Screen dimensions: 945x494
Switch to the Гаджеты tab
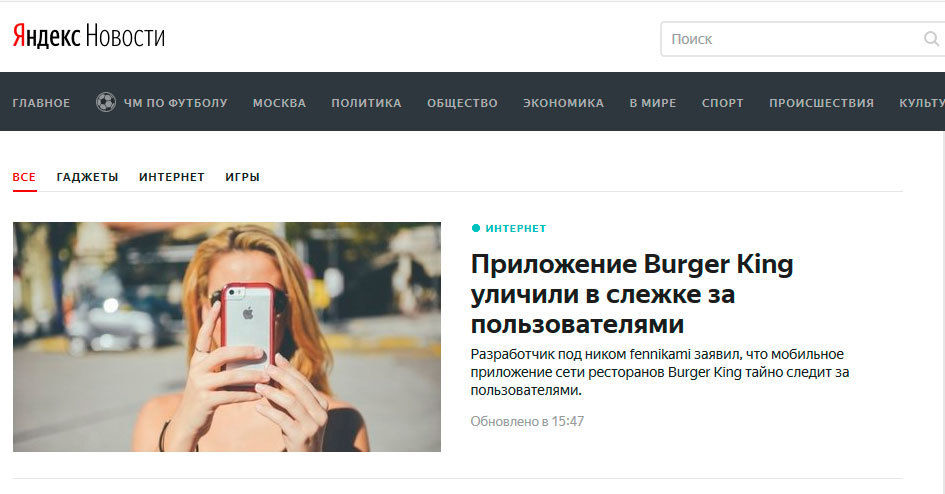87,177
